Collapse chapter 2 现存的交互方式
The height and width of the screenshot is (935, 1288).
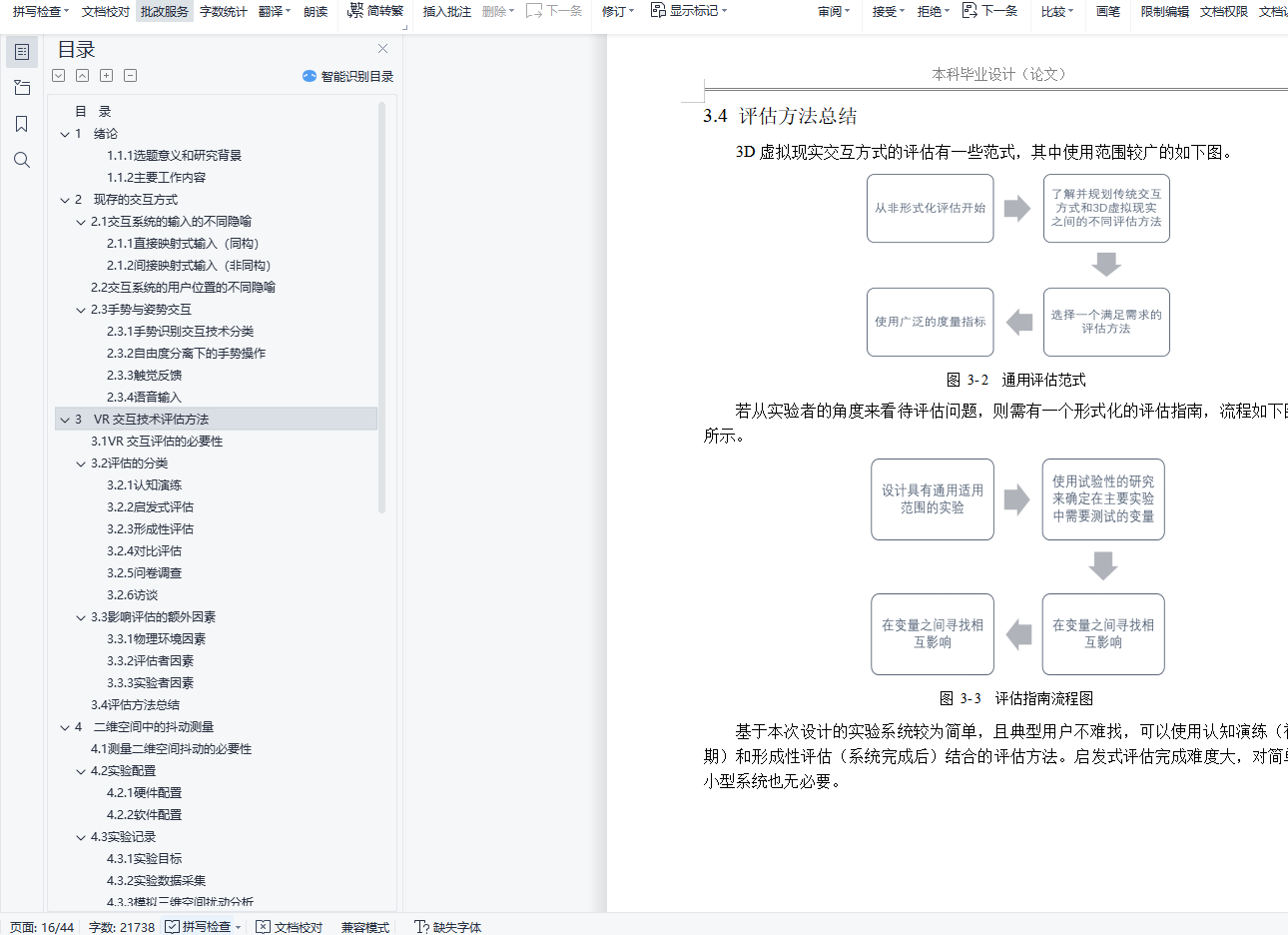65,200
